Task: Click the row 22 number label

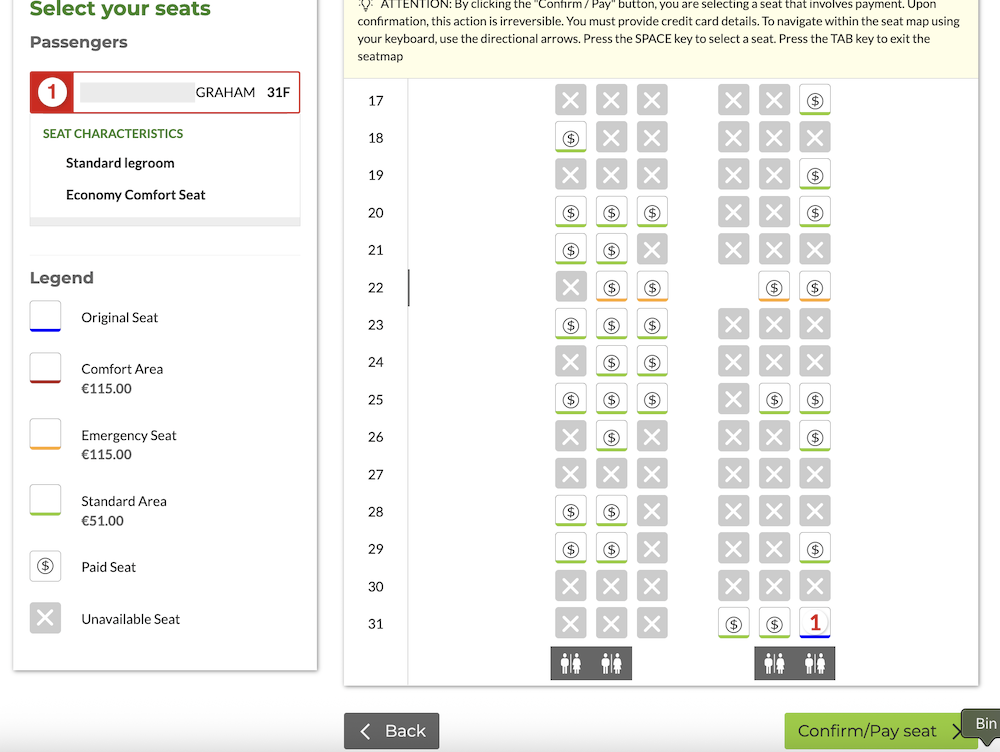Action: point(376,288)
